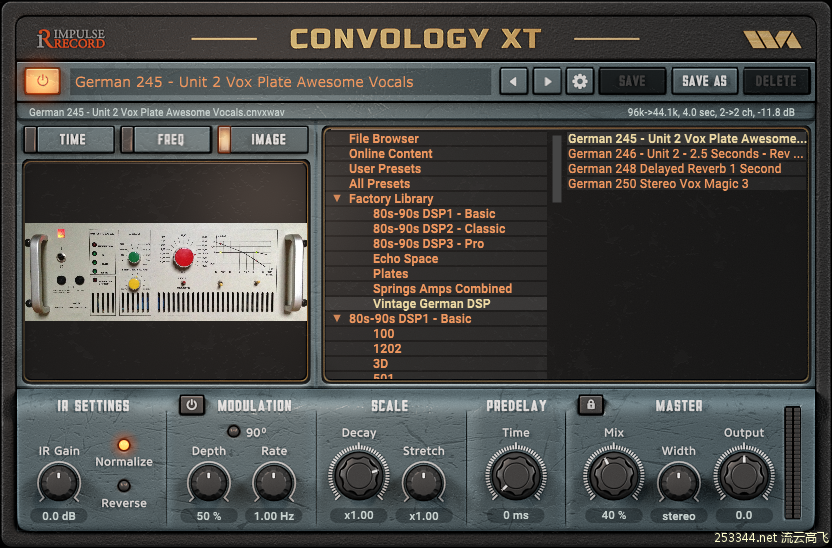The image size is (832, 548).
Task: Click the hardware reverb unit image
Action: coord(166,272)
